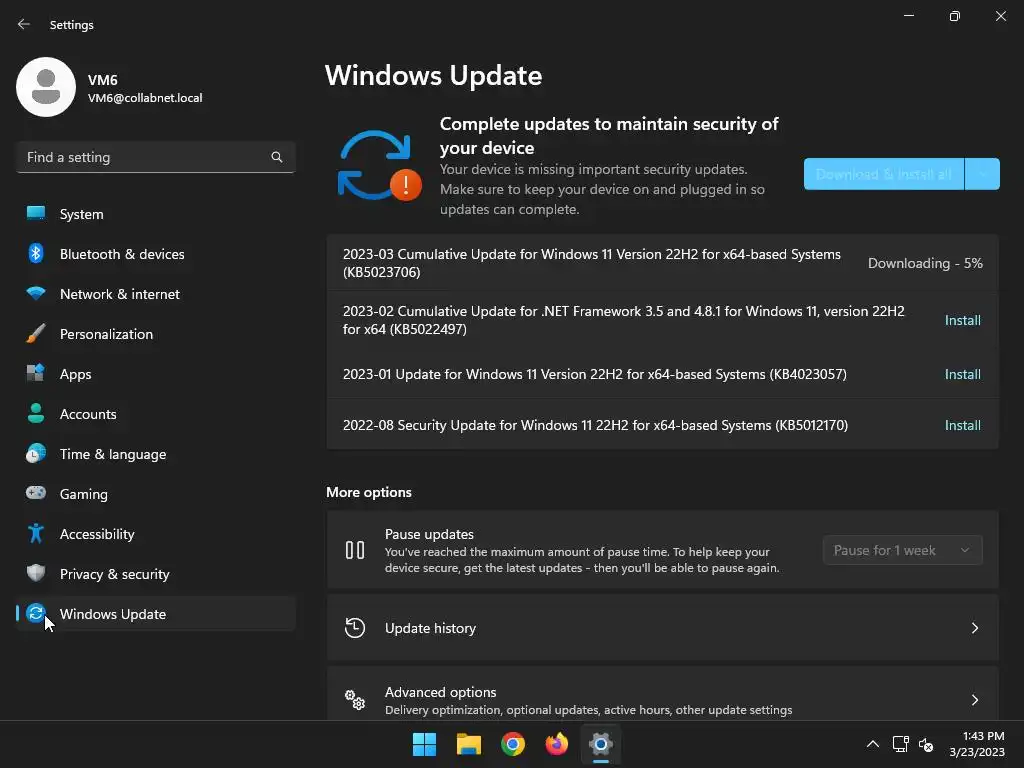1024x768 pixels.
Task: Click the KB5023706 cumulative update text
Action: [592, 263]
